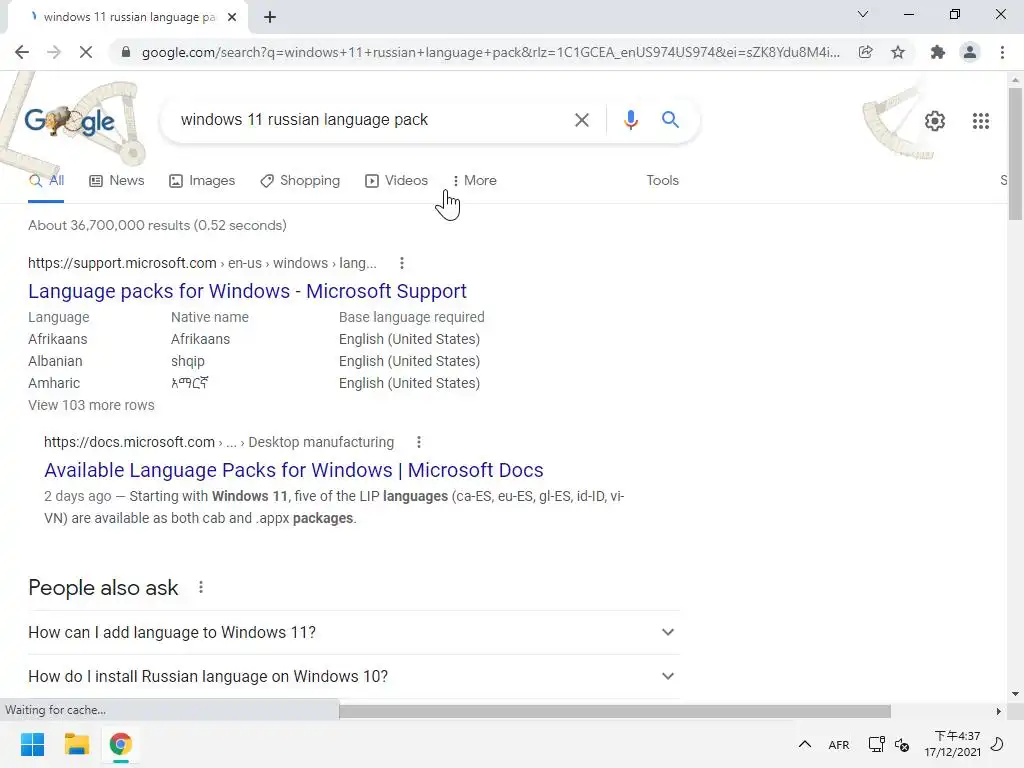Screen dimensions: 1024x768
Task: Expand the More search categories
Action: tap(474, 181)
